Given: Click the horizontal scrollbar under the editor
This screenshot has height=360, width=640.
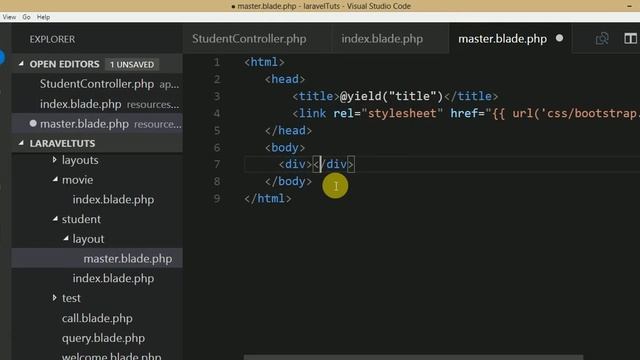Looking at the screenshot, I should coord(413,357).
